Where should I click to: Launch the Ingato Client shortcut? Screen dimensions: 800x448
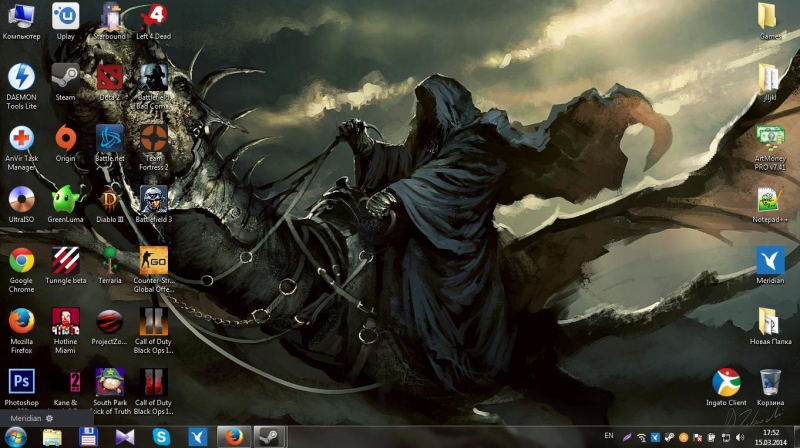point(726,388)
